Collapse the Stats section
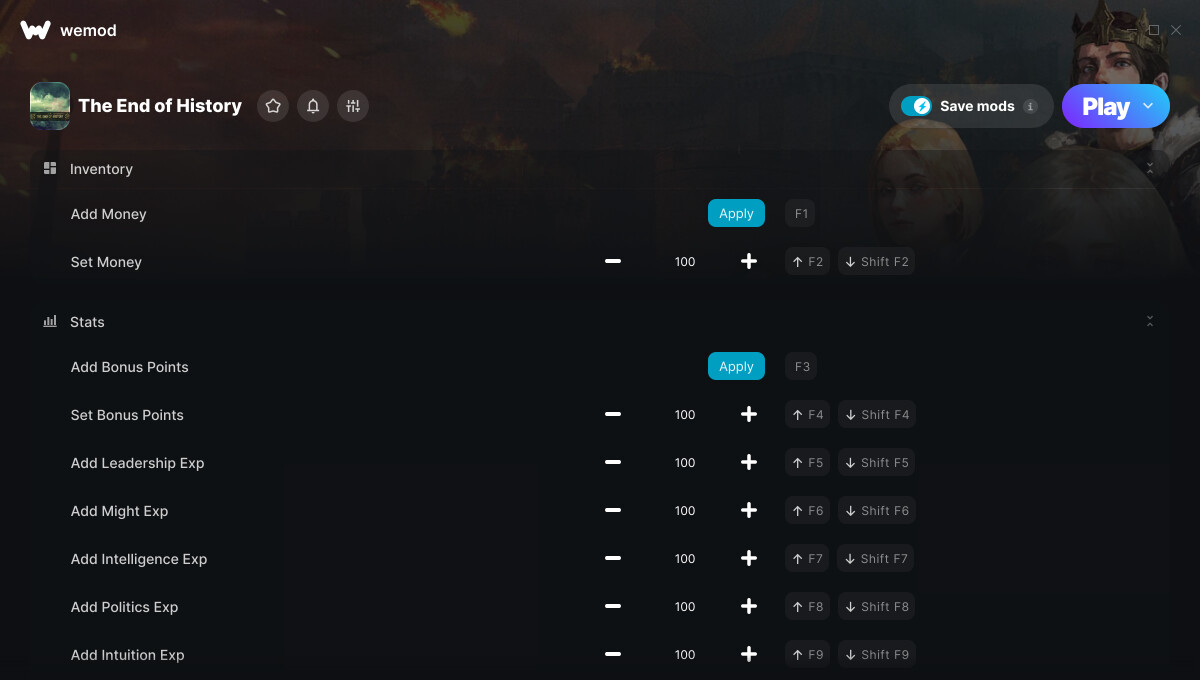1200x680 pixels. [1150, 322]
